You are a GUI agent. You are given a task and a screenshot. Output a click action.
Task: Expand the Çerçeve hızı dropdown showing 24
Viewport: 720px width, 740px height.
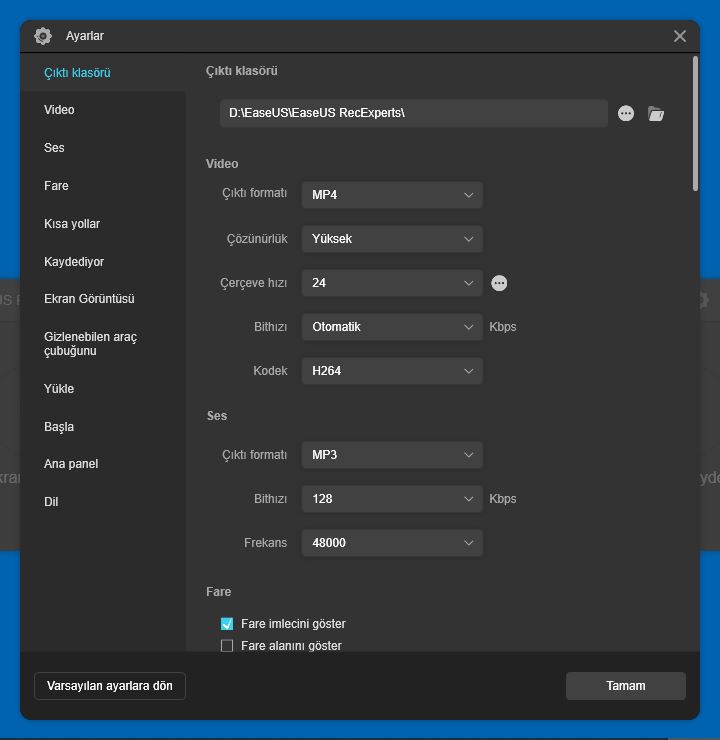392,283
